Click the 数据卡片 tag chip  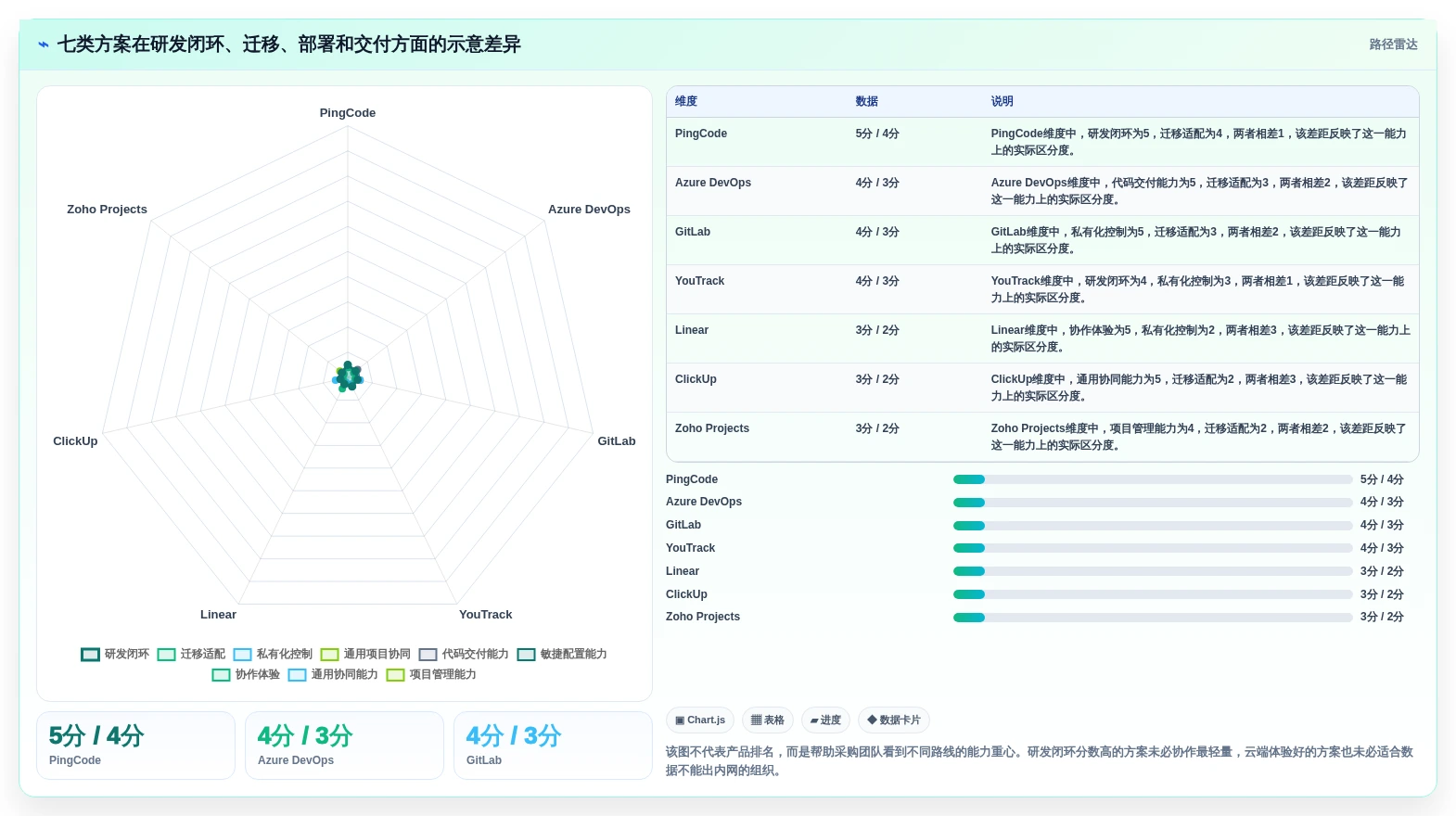click(x=894, y=720)
